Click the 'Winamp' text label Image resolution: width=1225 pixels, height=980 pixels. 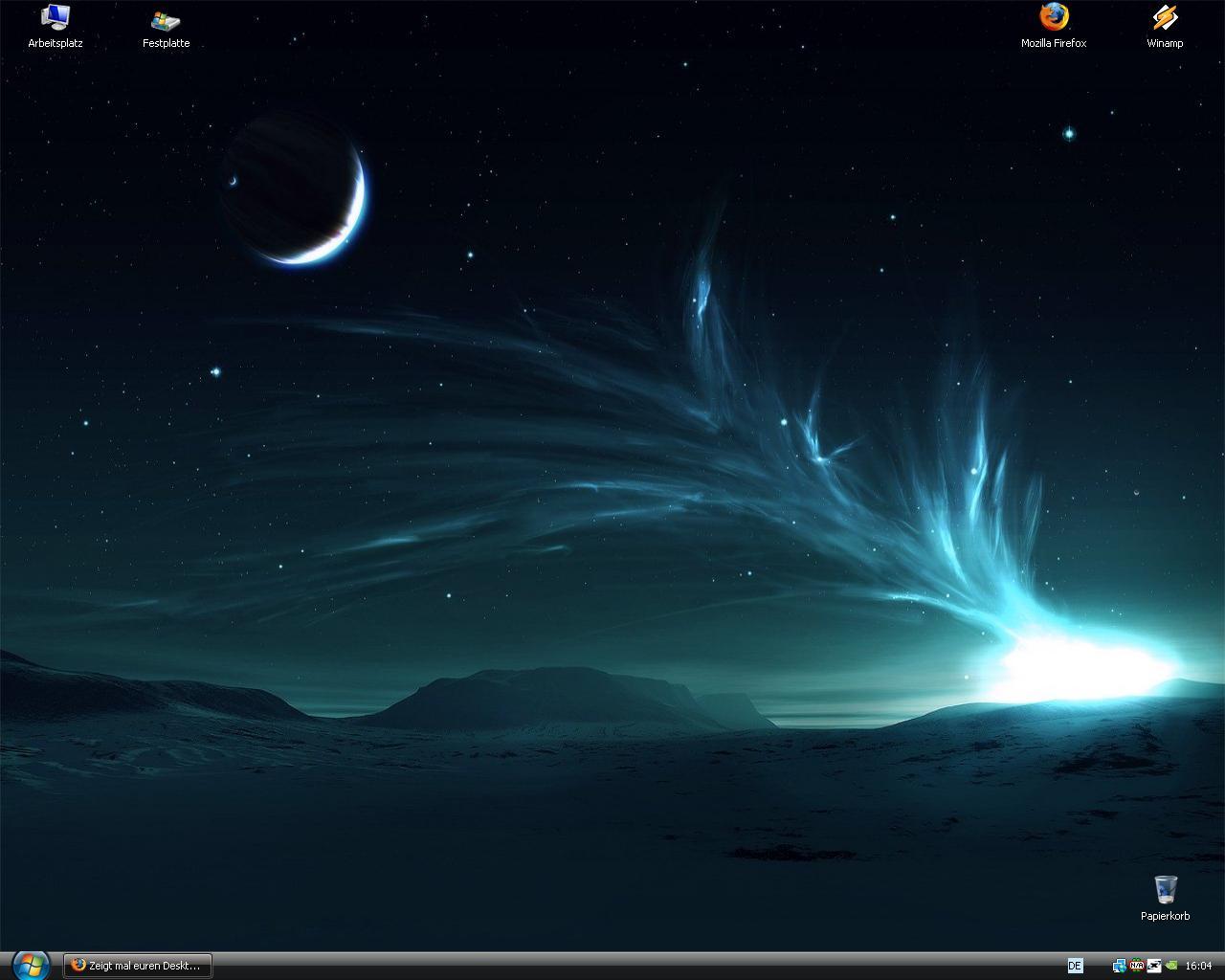(1165, 43)
